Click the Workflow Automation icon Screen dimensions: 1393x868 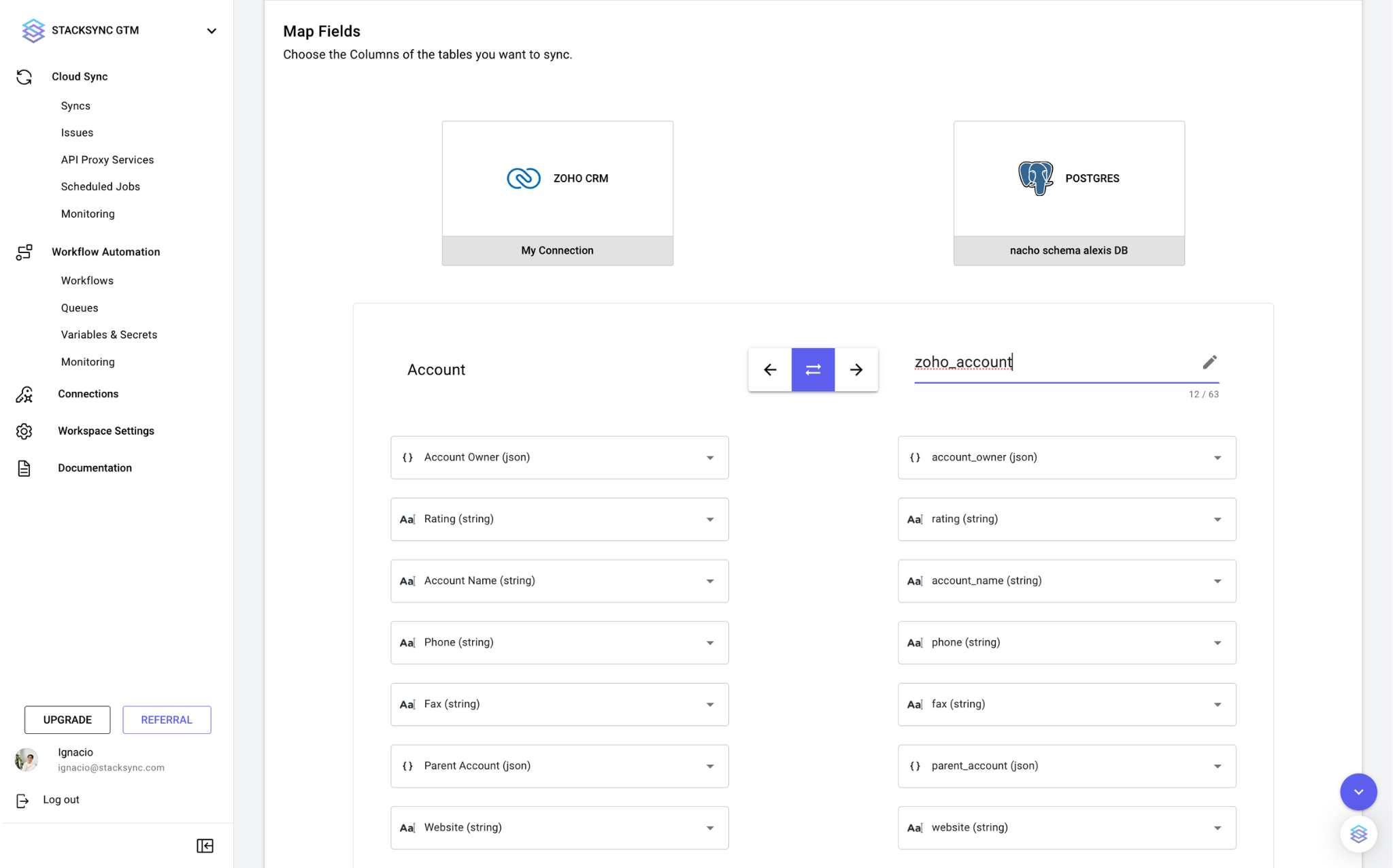pyautogui.click(x=24, y=252)
